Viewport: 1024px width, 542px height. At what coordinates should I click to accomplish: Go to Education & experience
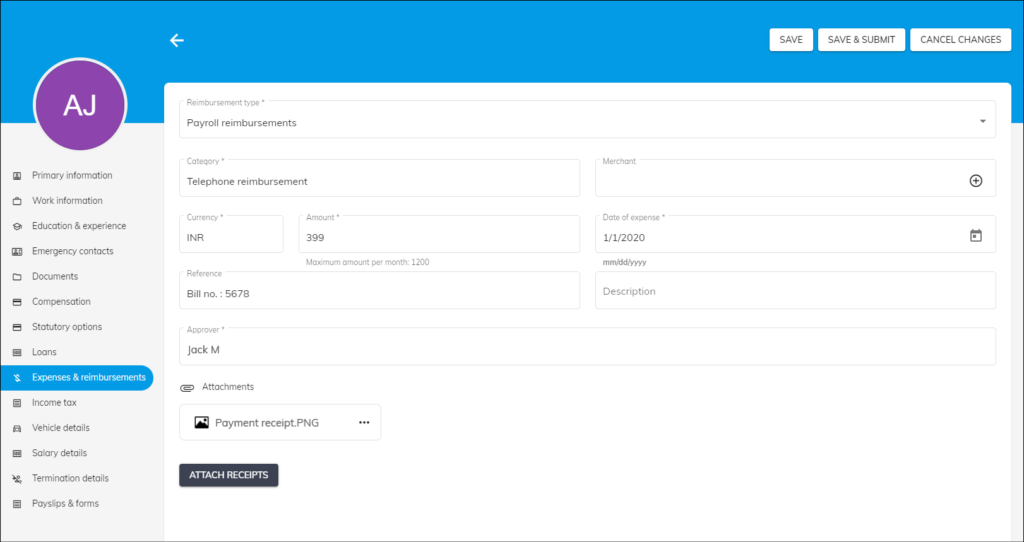[79, 226]
